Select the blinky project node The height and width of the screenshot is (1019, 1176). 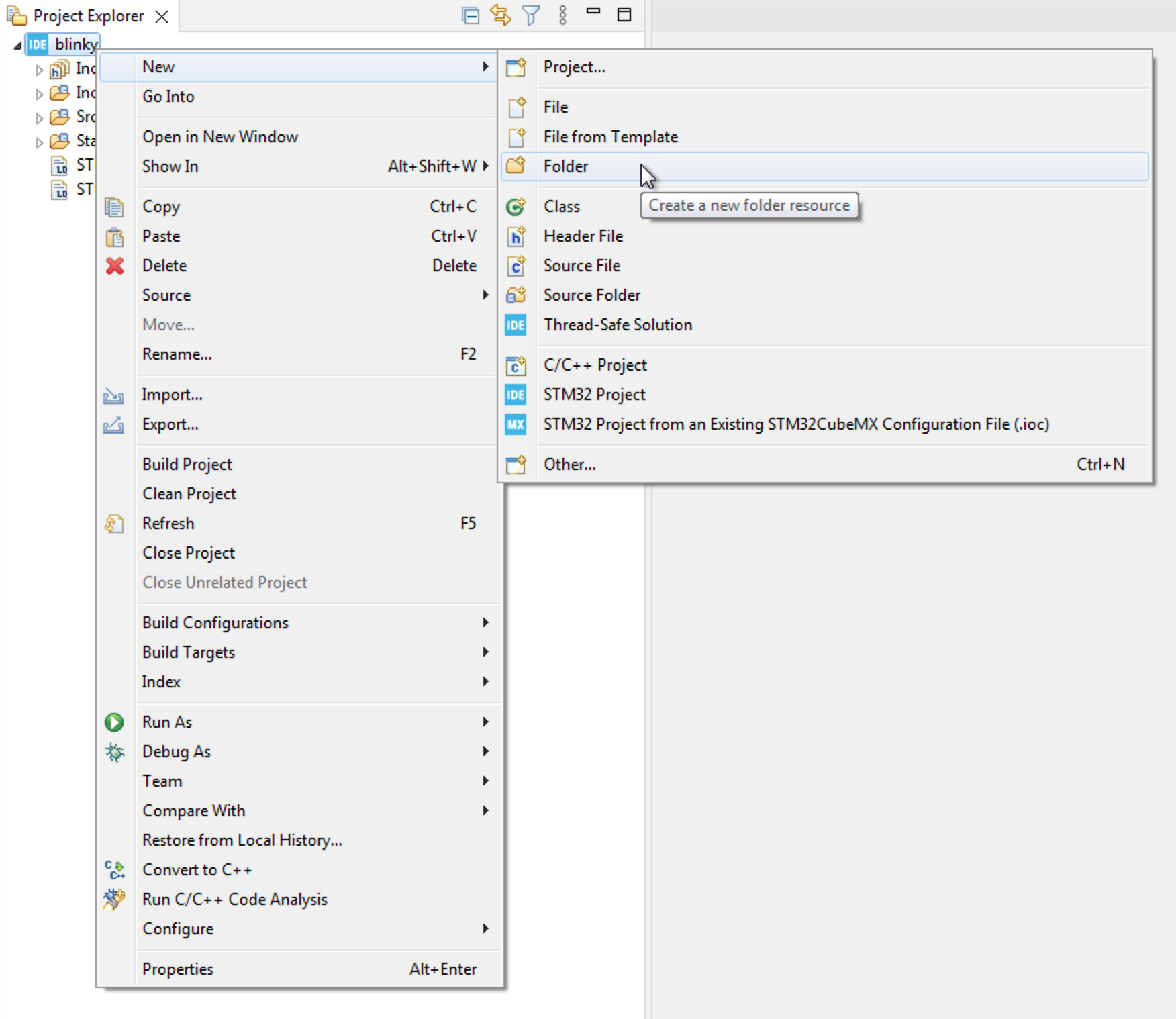pos(75,44)
